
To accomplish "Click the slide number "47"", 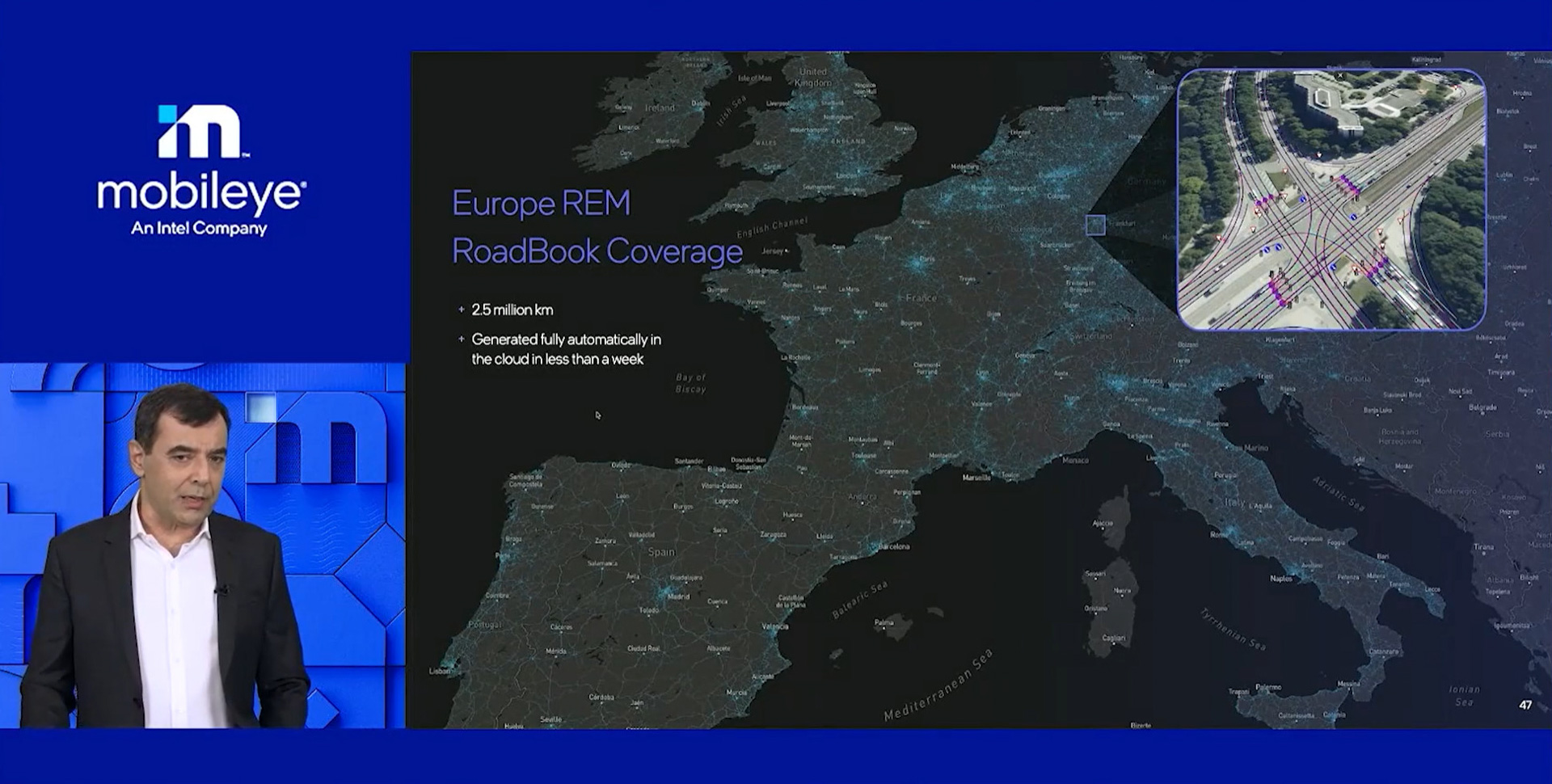I will click(x=1525, y=705).
